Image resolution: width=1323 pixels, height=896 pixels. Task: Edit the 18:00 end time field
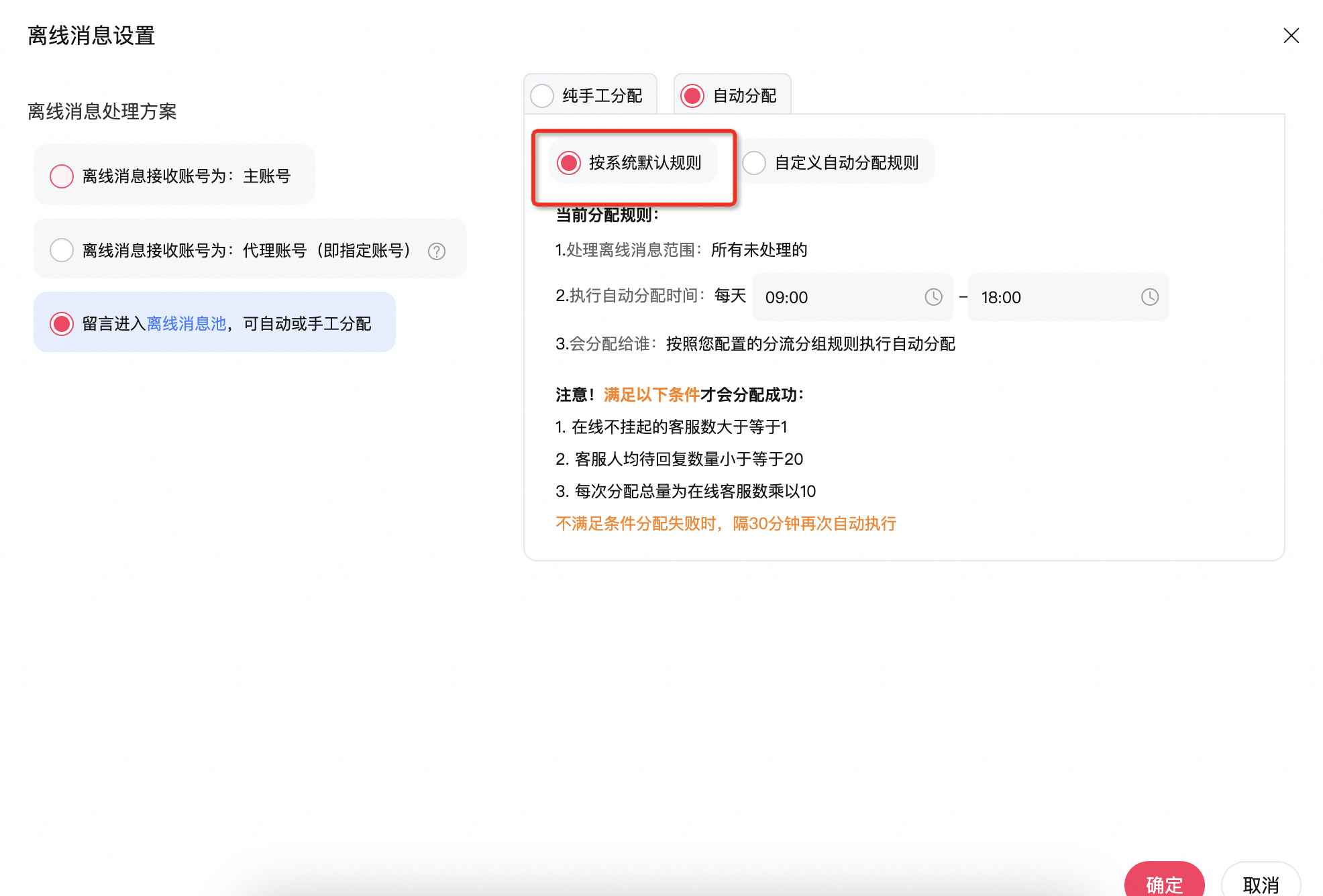click(1068, 297)
